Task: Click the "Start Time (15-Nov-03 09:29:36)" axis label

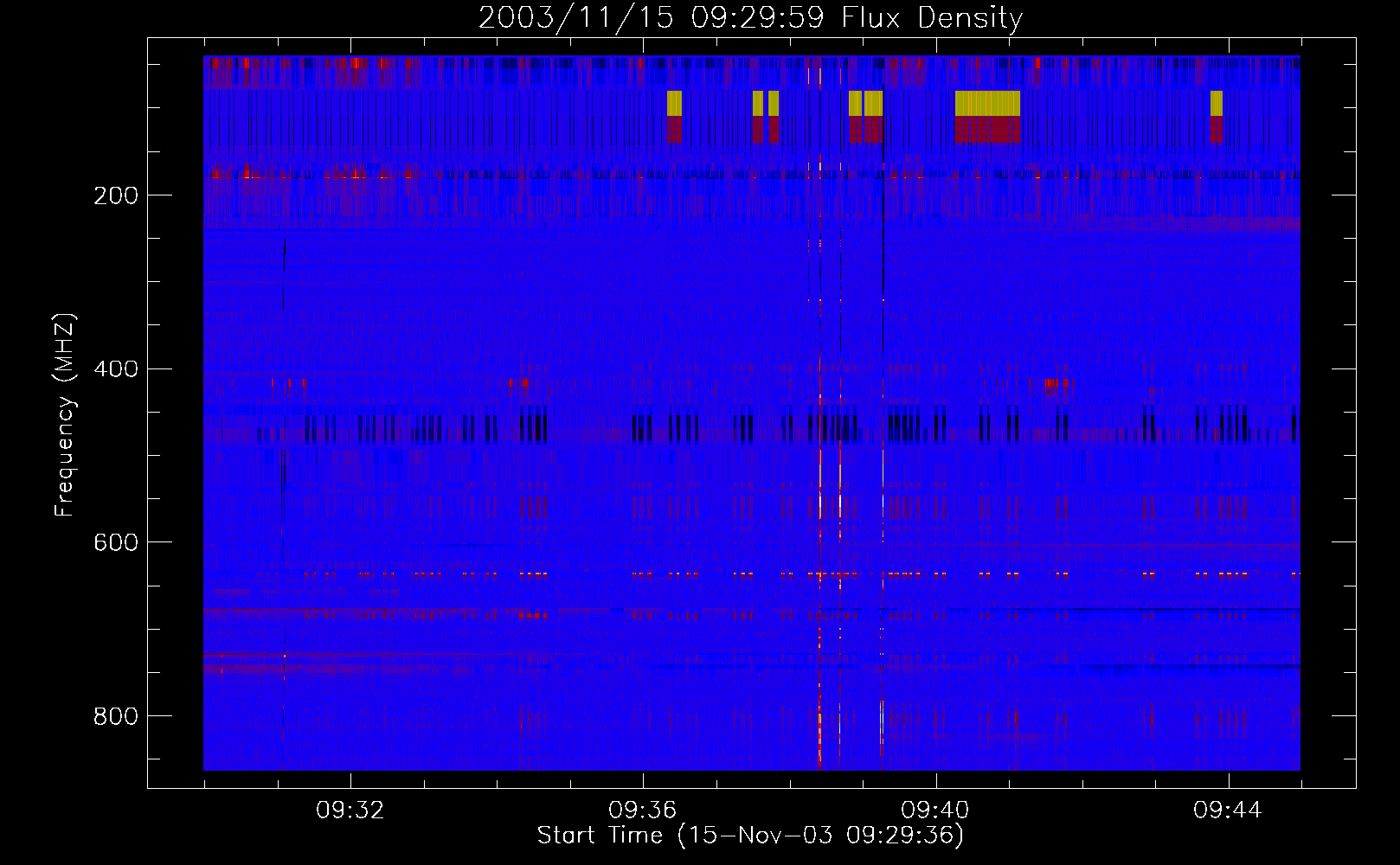Action: 750,836
